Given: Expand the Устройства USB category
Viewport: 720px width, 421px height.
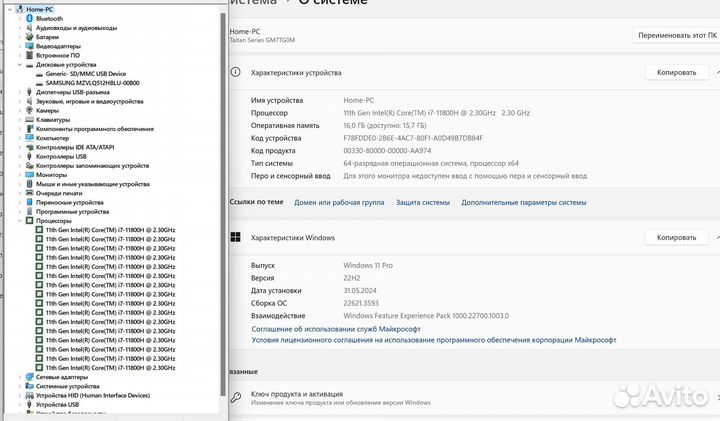Looking at the screenshot, I should click(19, 404).
